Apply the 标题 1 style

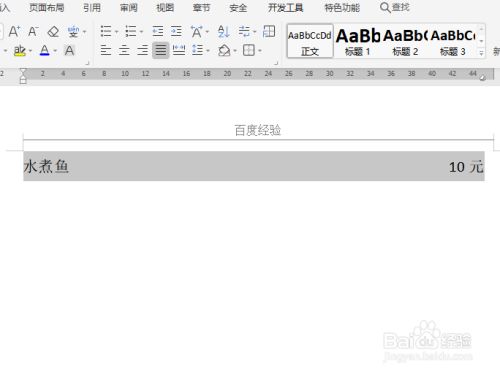click(357, 41)
